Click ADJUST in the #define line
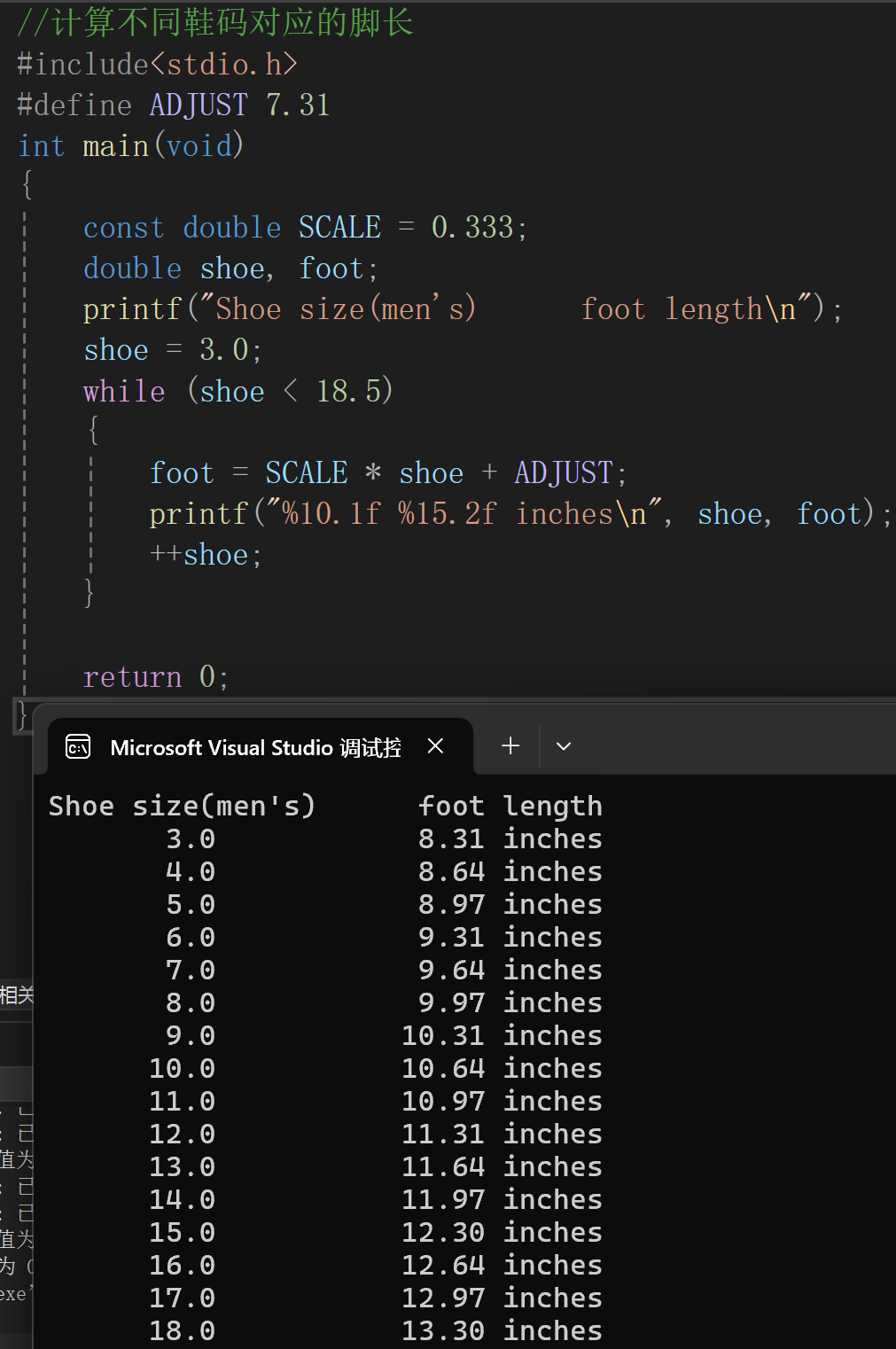The image size is (896, 1349). 199,105
